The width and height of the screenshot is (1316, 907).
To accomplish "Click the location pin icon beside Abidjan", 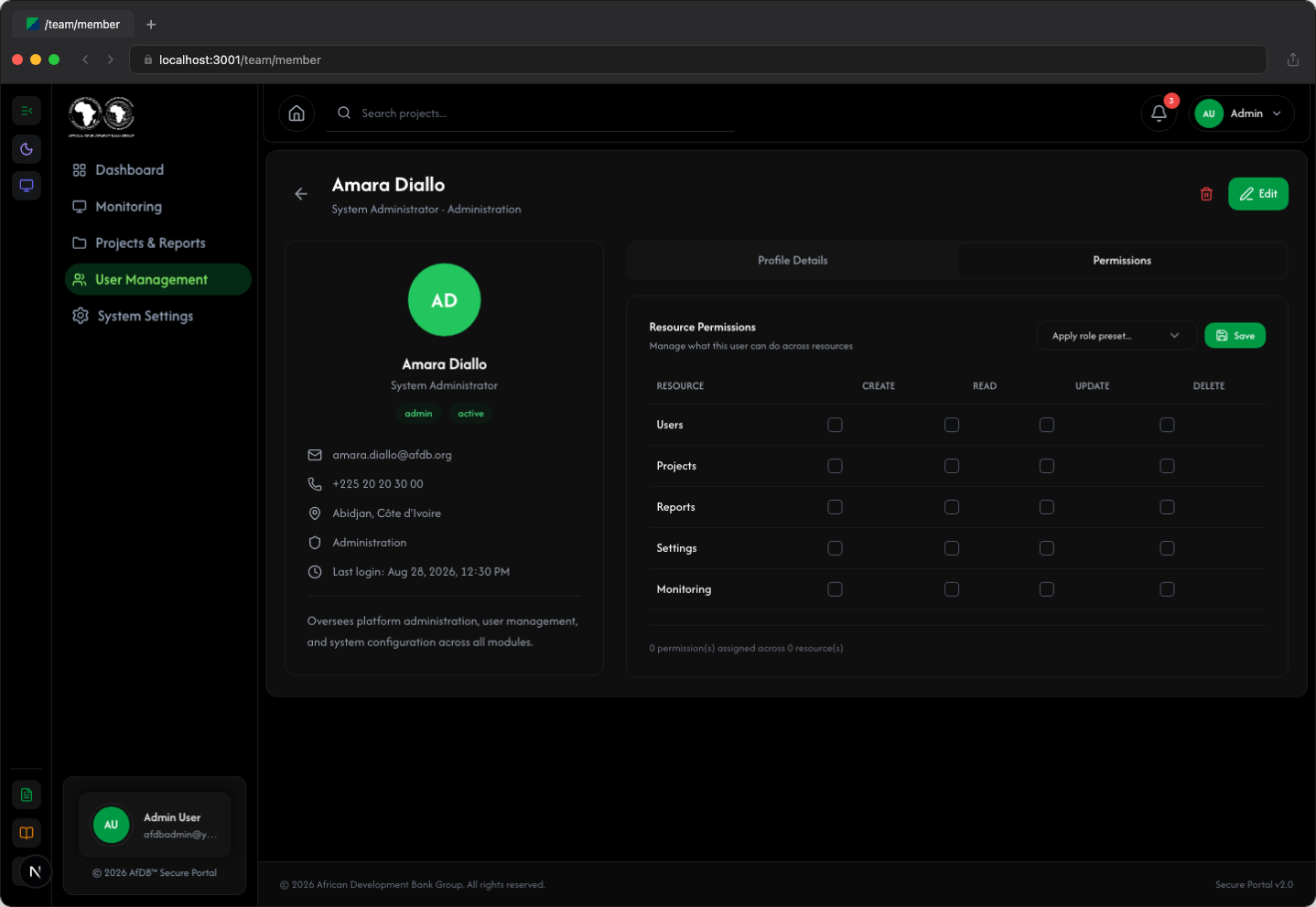I will pyautogui.click(x=315, y=513).
